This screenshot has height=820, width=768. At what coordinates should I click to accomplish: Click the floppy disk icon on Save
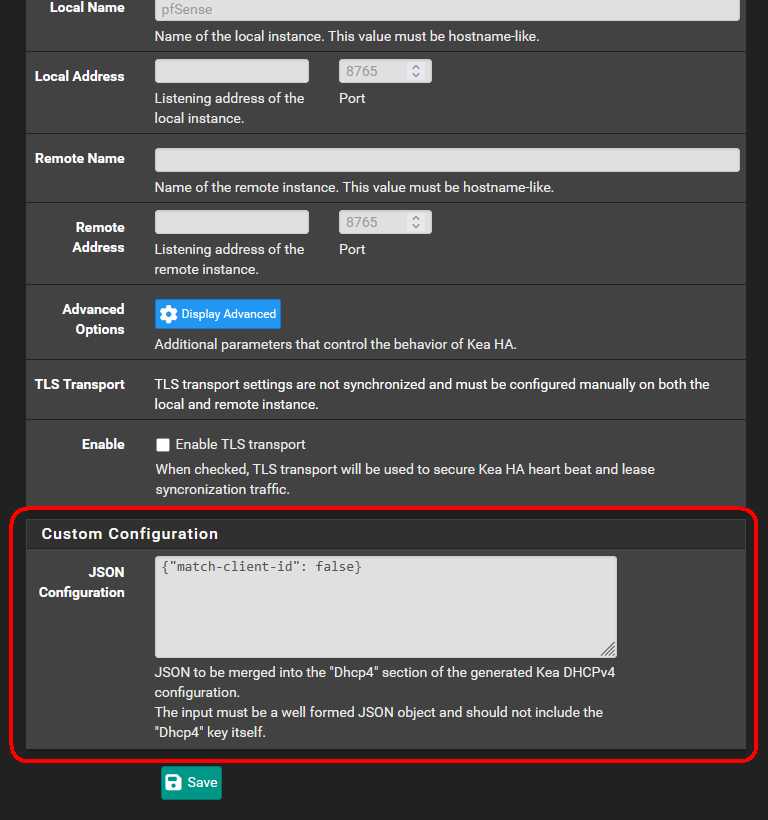coord(174,783)
